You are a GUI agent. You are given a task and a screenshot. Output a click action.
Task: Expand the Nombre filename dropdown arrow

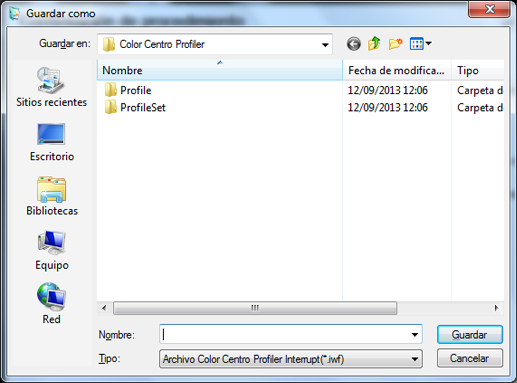415,334
